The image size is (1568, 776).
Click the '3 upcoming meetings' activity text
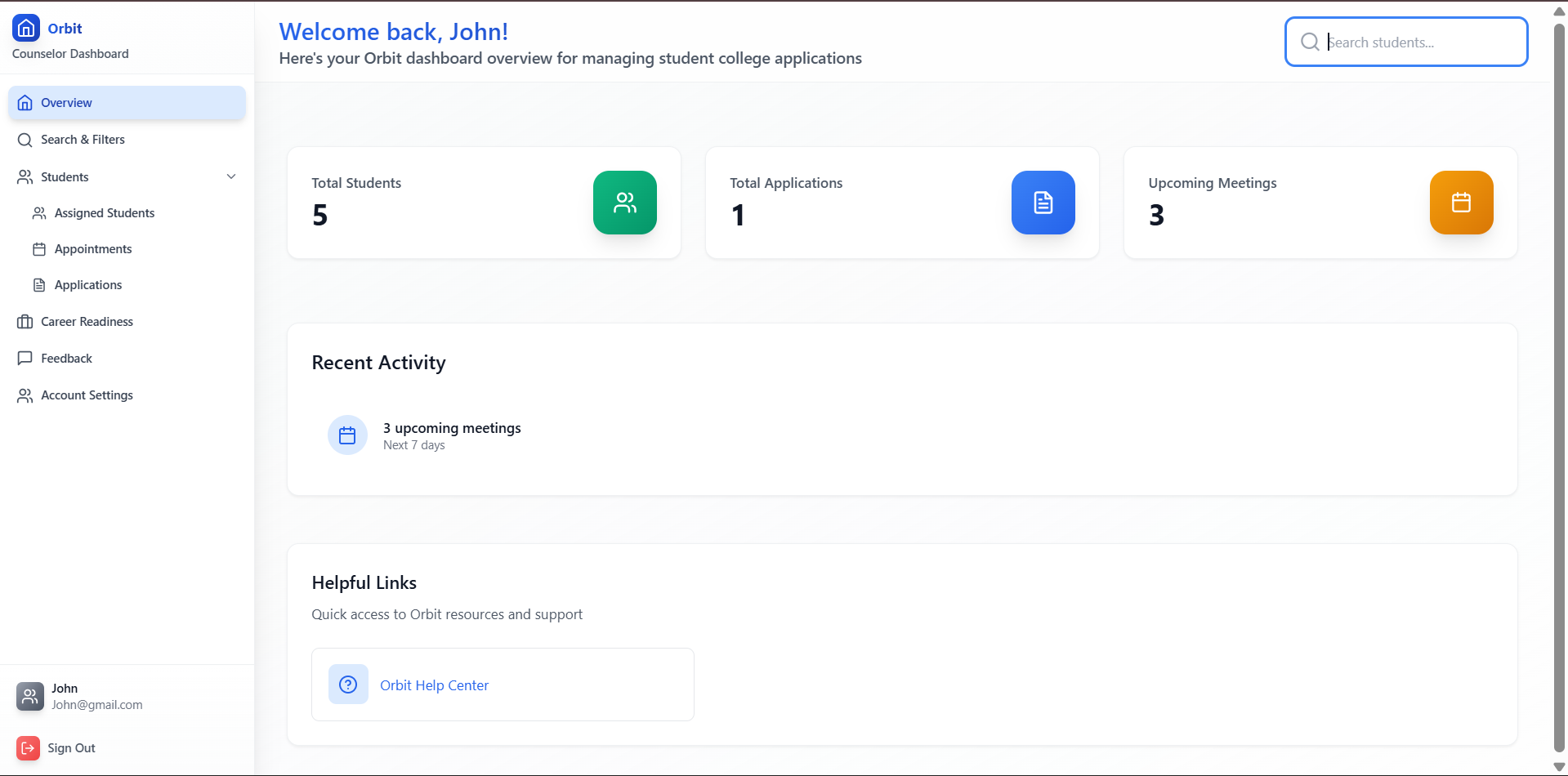tap(452, 428)
